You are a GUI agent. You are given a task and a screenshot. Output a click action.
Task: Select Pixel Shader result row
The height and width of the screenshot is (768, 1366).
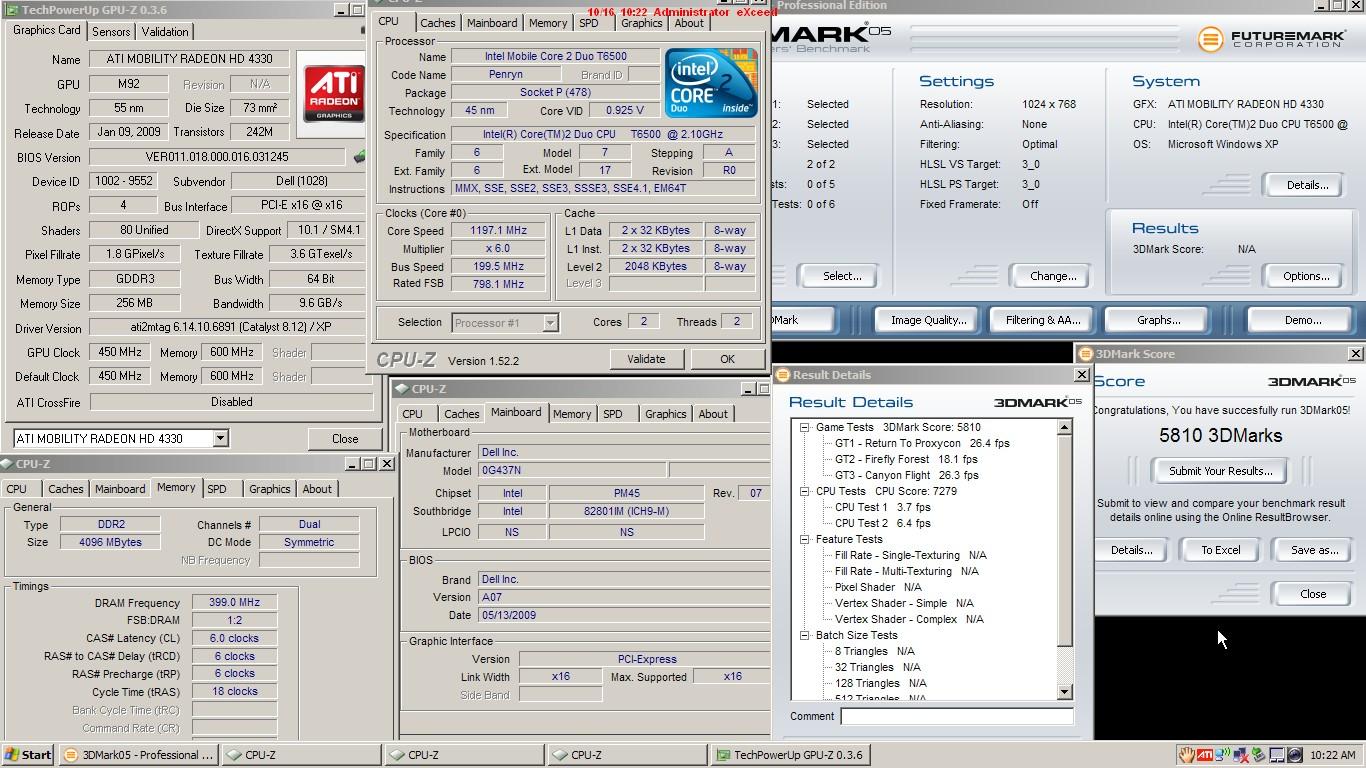pyautogui.click(x=878, y=587)
